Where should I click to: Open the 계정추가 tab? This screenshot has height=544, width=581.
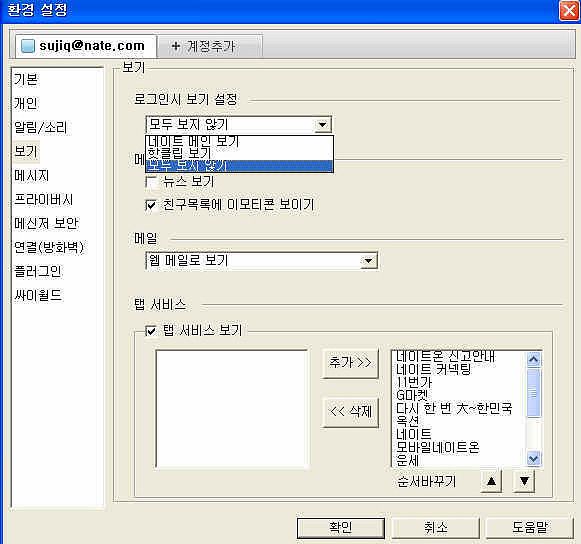pos(210,46)
